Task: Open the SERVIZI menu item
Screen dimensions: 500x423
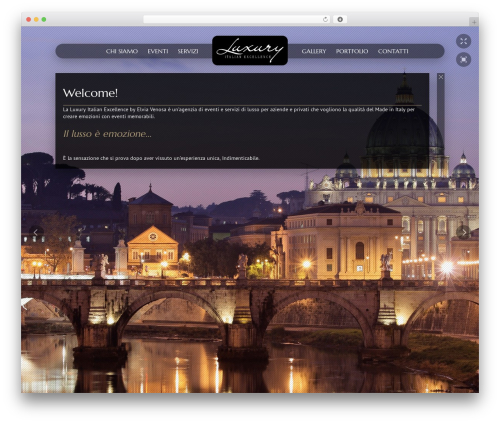Action: point(188,51)
